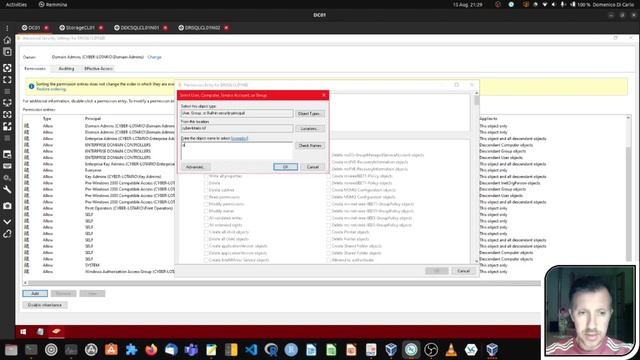Click the Advanced button in select dialog
This screenshot has width=640, height=360.
(x=195, y=167)
